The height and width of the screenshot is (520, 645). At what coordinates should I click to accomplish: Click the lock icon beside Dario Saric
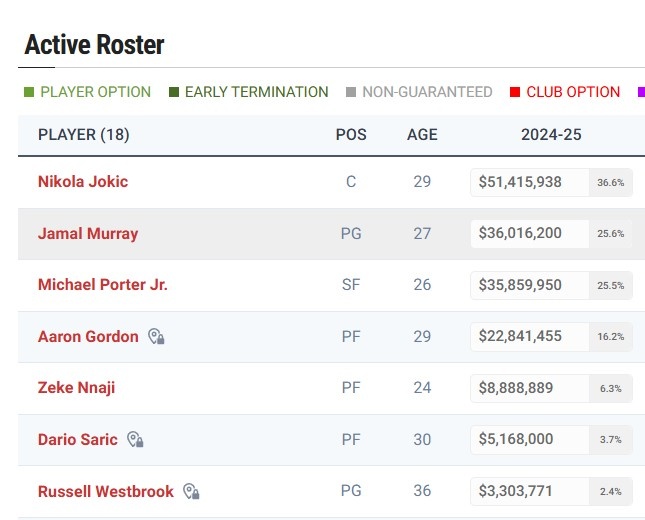click(x=135, y=440)
